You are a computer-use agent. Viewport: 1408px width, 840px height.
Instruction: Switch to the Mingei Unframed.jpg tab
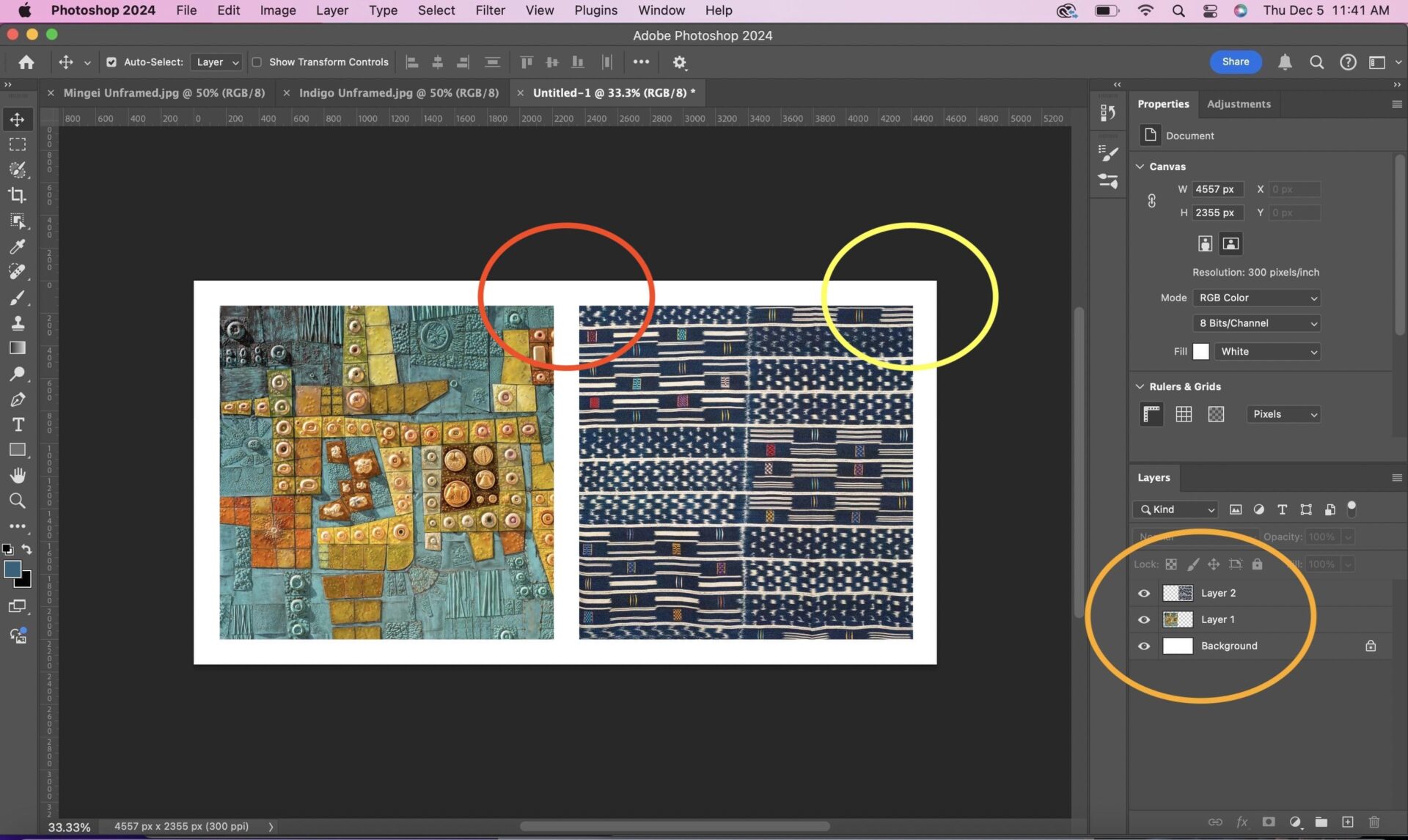tap(164, 92)
